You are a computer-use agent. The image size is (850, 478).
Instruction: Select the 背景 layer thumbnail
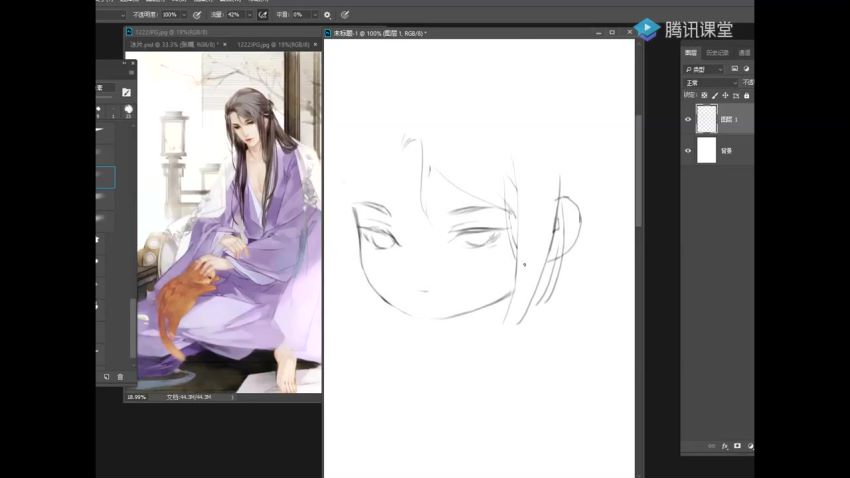(x=706, y=151)
